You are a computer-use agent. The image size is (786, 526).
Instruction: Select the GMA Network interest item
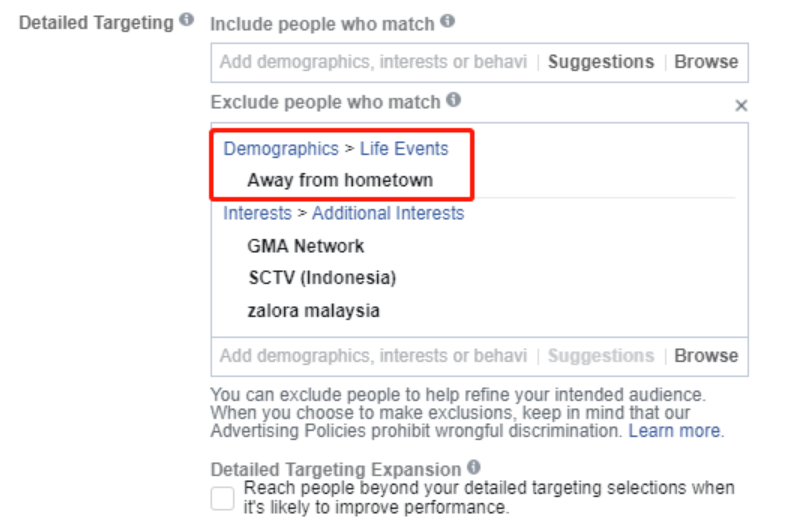pos(305,246)
